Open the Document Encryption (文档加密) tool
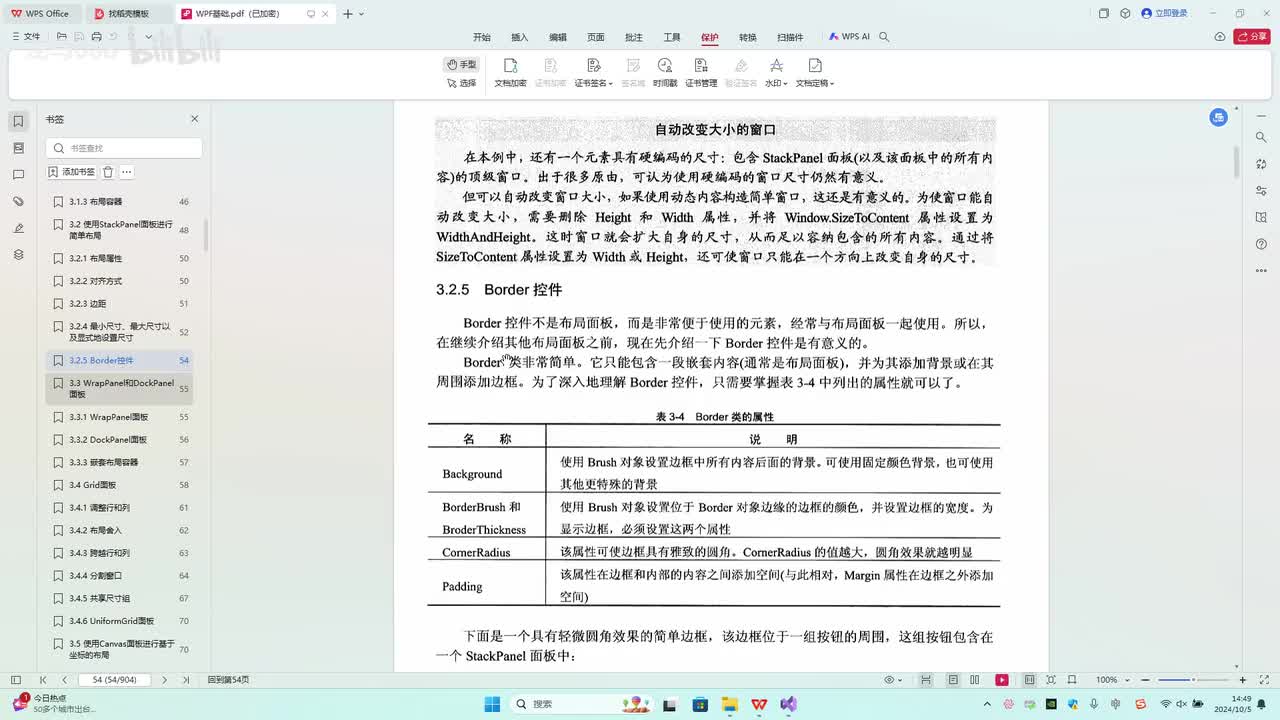Screen dimensions: 1280x720 pyautogui.click(x=510, y=73)
